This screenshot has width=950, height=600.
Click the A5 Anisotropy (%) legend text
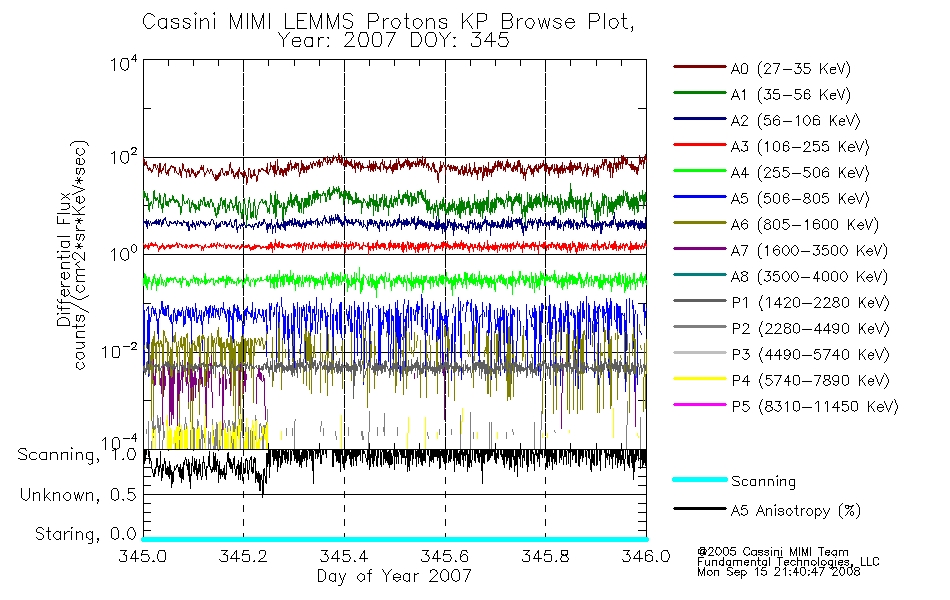click(796, 511)
